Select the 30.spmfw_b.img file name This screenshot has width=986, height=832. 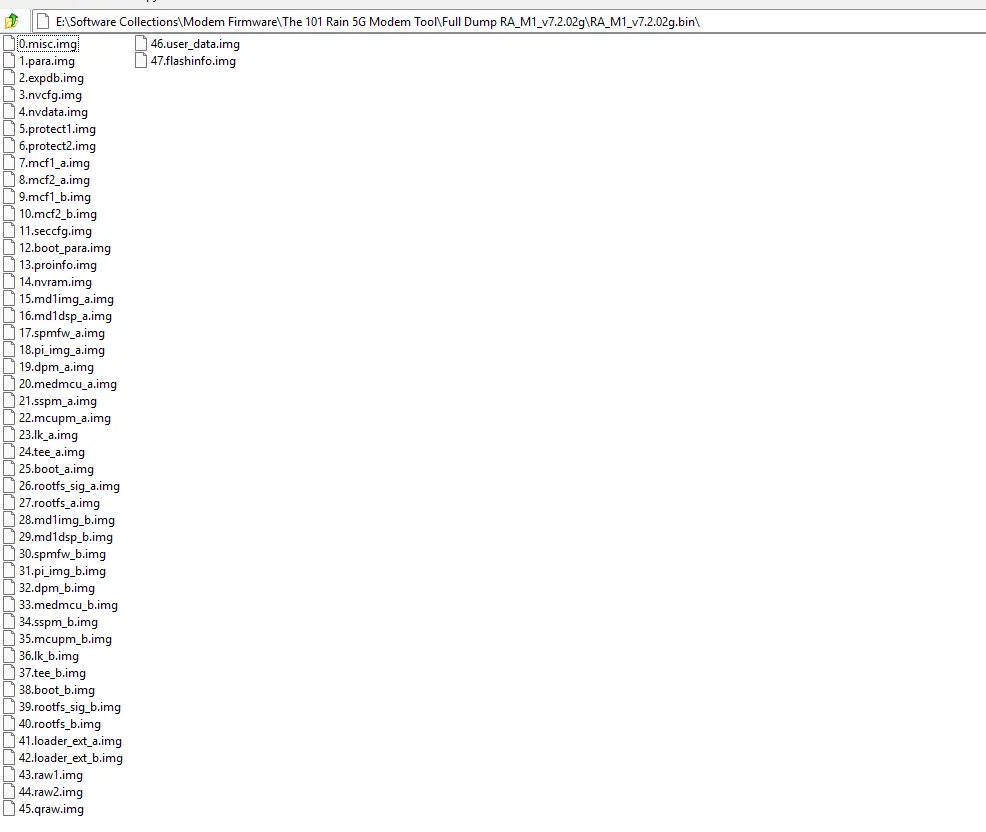[x=62, y=553]
